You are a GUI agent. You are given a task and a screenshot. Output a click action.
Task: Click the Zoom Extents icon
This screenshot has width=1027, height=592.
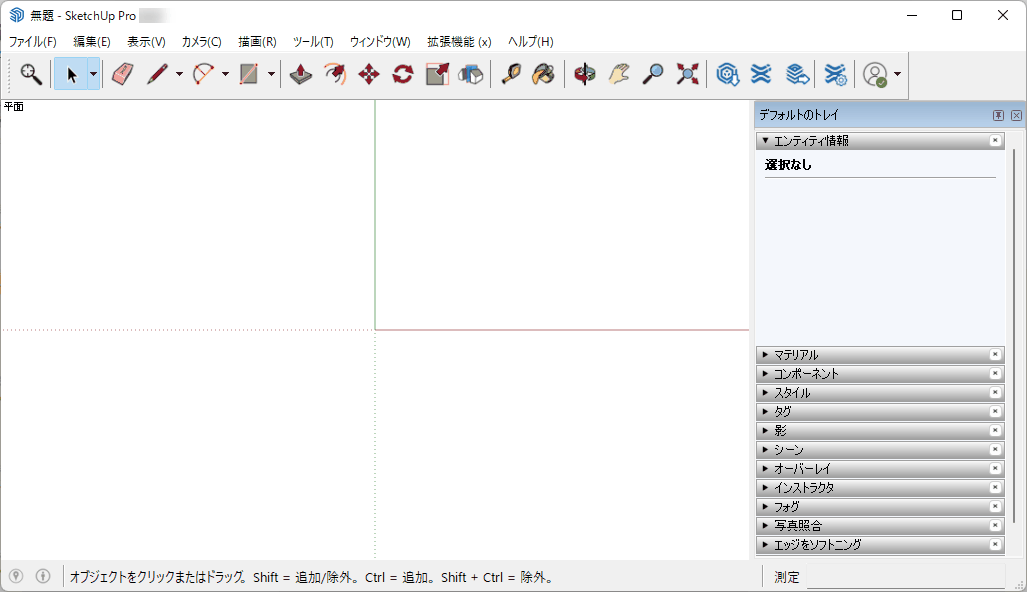pos(687,74)
